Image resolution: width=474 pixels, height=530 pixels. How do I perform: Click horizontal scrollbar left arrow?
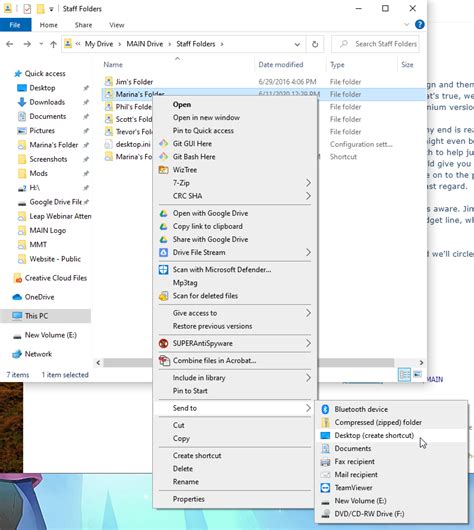coord(98,363)
